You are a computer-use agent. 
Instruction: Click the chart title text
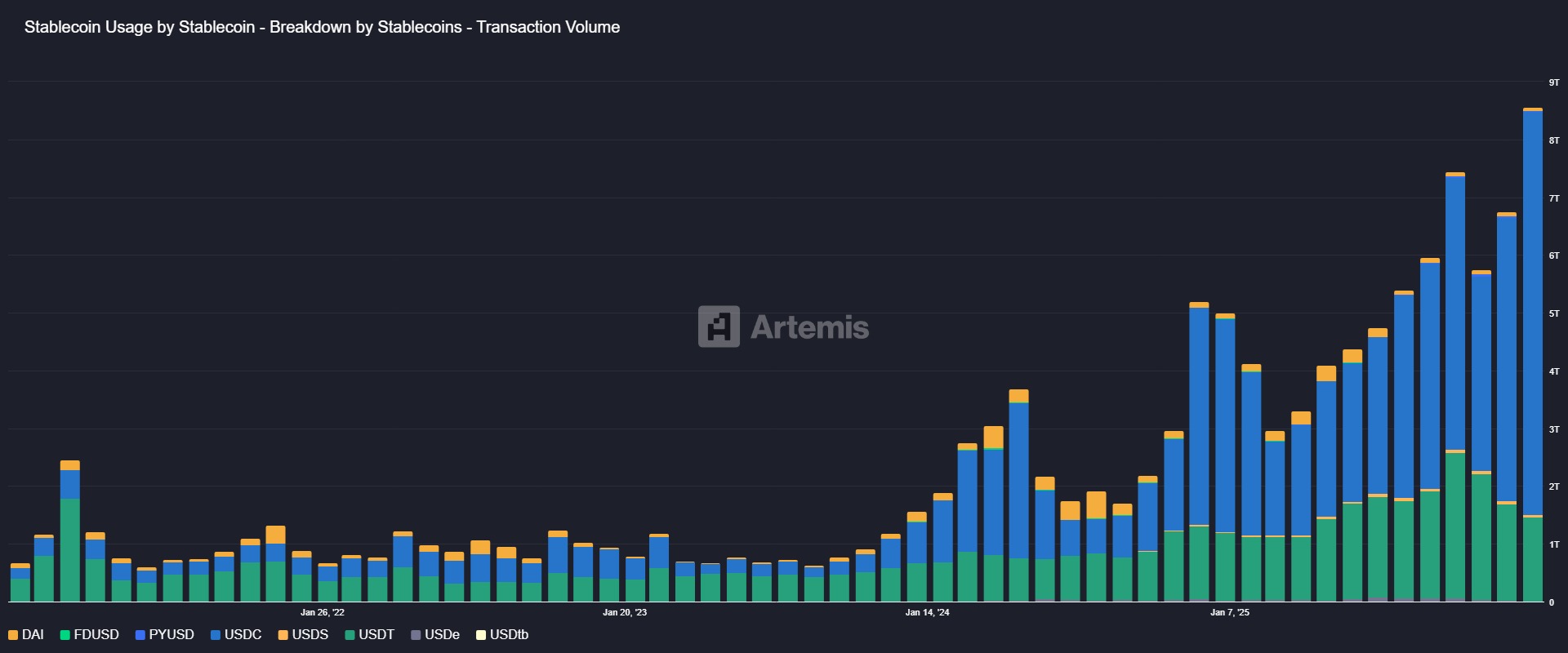tap(322, 27)
